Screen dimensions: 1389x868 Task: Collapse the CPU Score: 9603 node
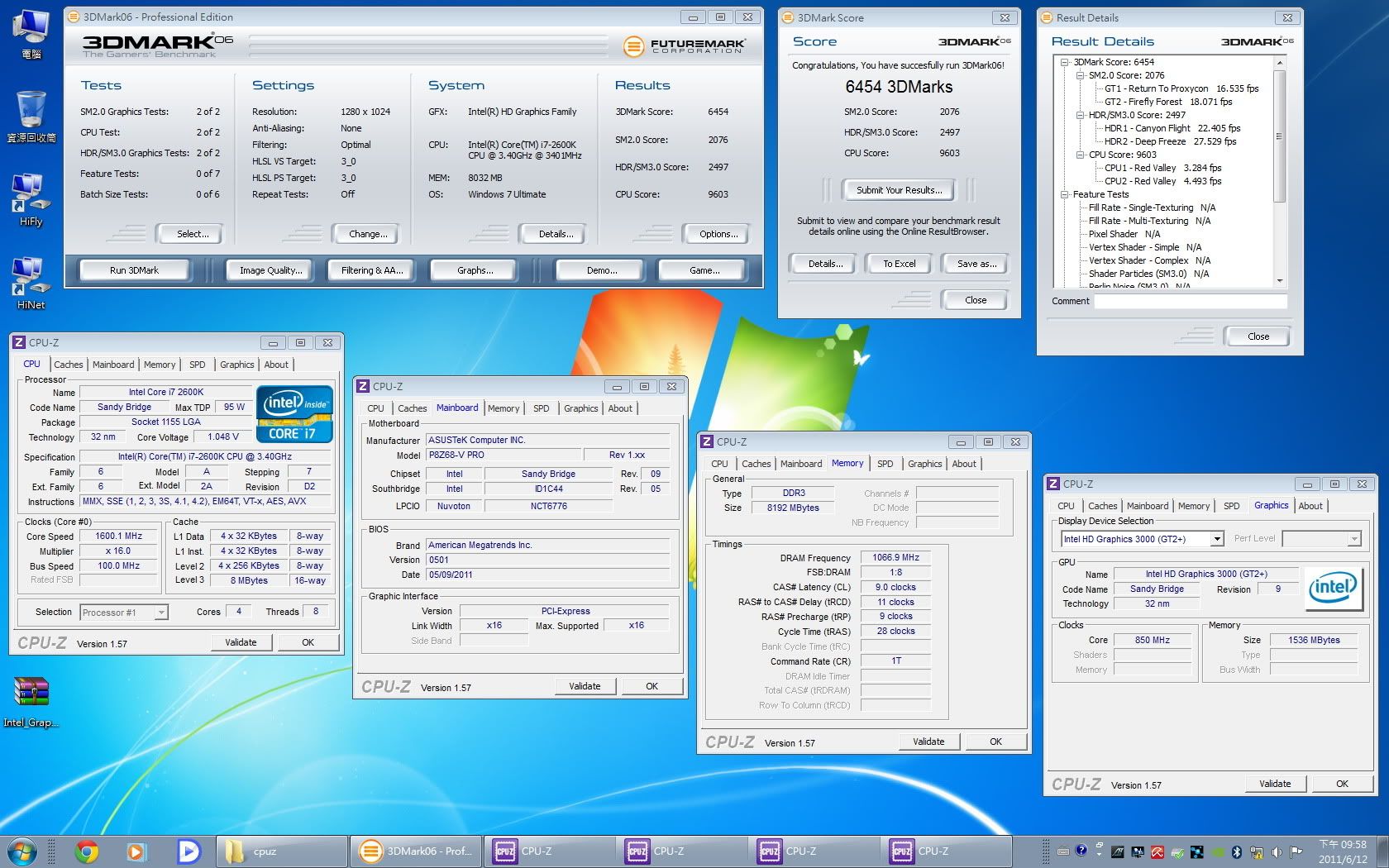click(x=1080, y=155)
